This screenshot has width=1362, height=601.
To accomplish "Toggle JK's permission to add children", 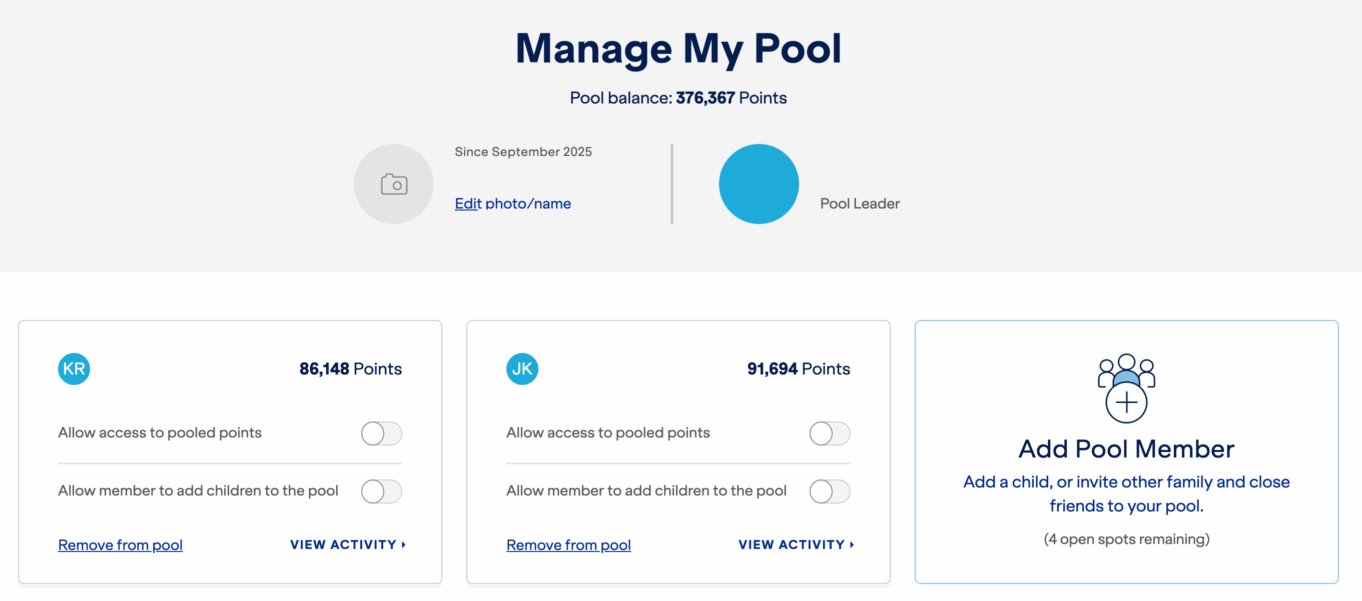I will (829, 491).
